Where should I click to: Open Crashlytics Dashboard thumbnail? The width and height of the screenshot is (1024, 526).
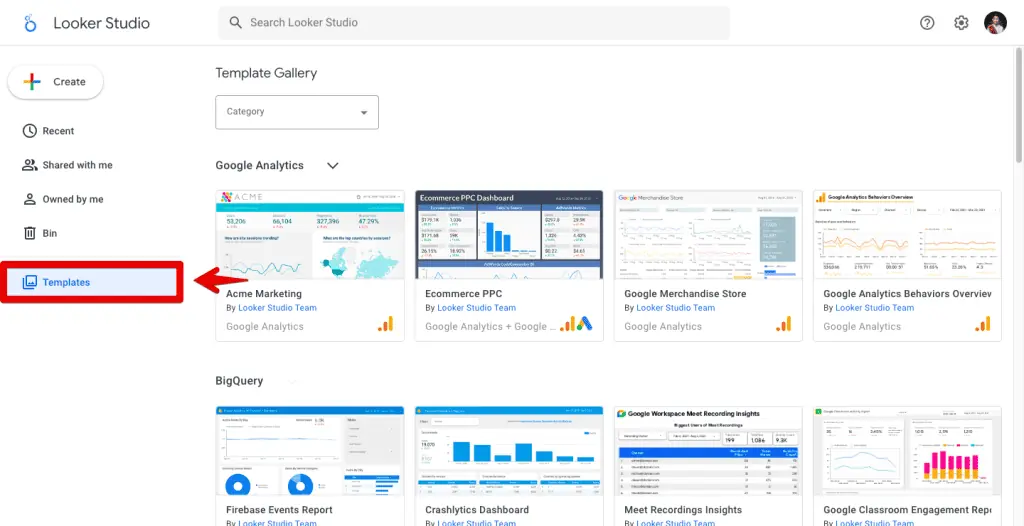(509, 451)
